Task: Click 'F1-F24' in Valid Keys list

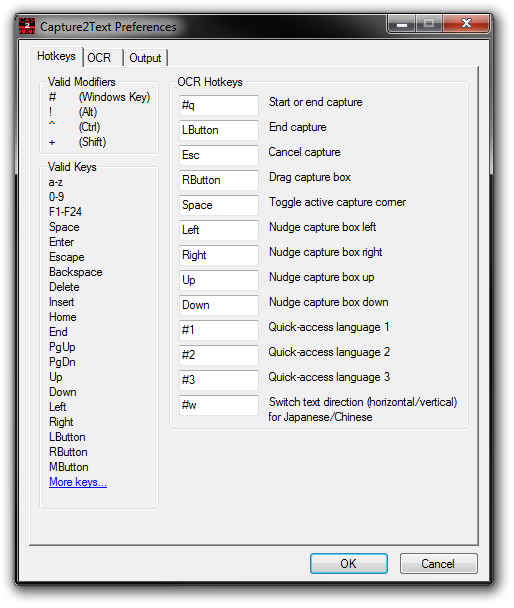Action: [66, 212]
